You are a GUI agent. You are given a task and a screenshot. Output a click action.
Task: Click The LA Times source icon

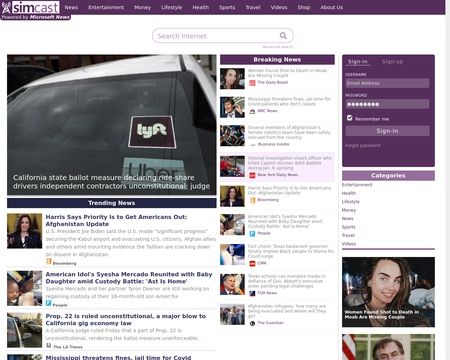tap(49, 346)
